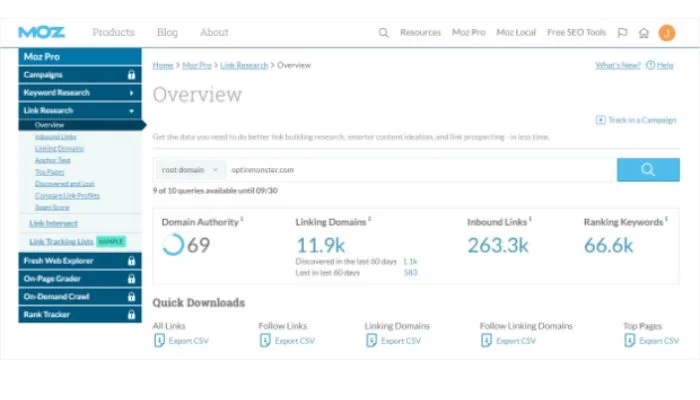Open the Blog menu item

[167, 32]
